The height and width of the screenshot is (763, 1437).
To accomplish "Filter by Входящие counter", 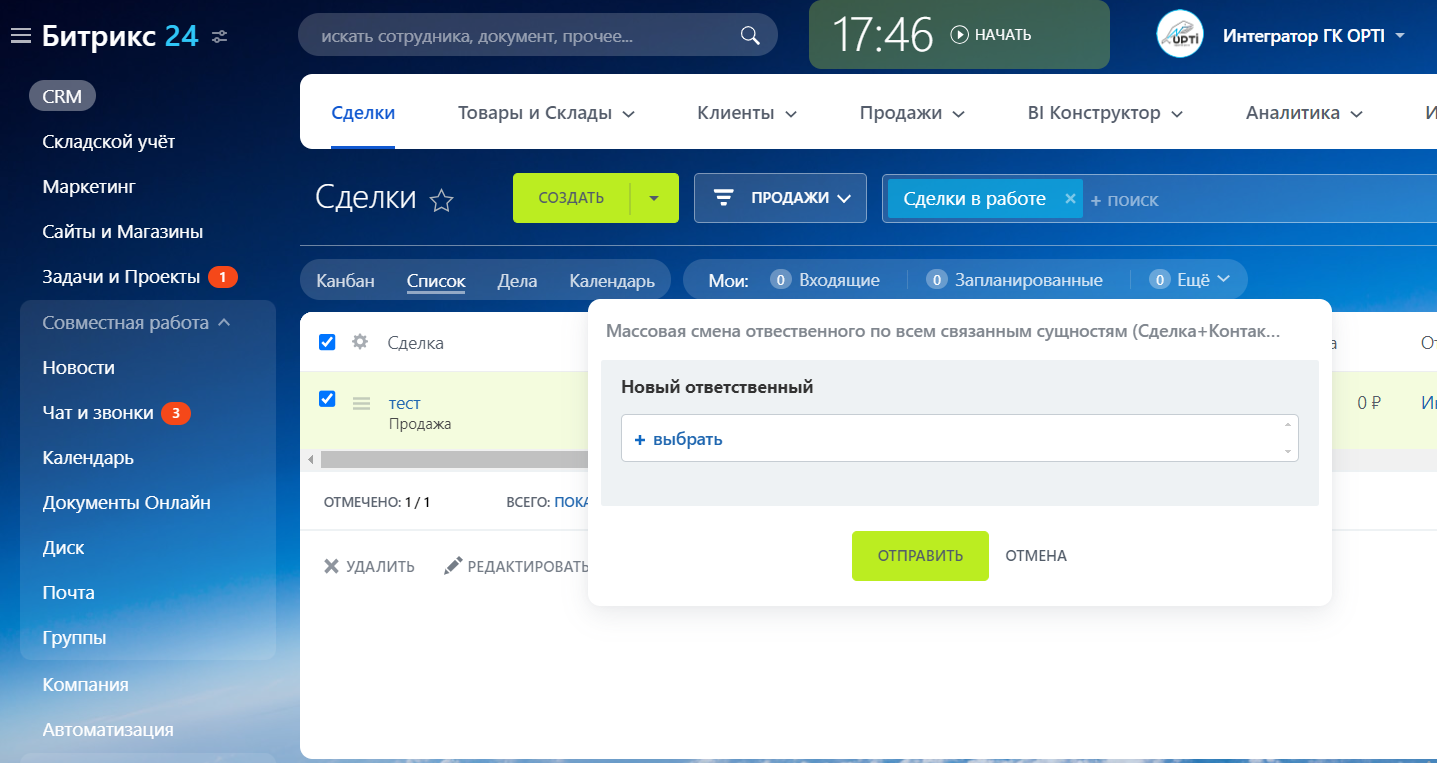I will 825,280.
